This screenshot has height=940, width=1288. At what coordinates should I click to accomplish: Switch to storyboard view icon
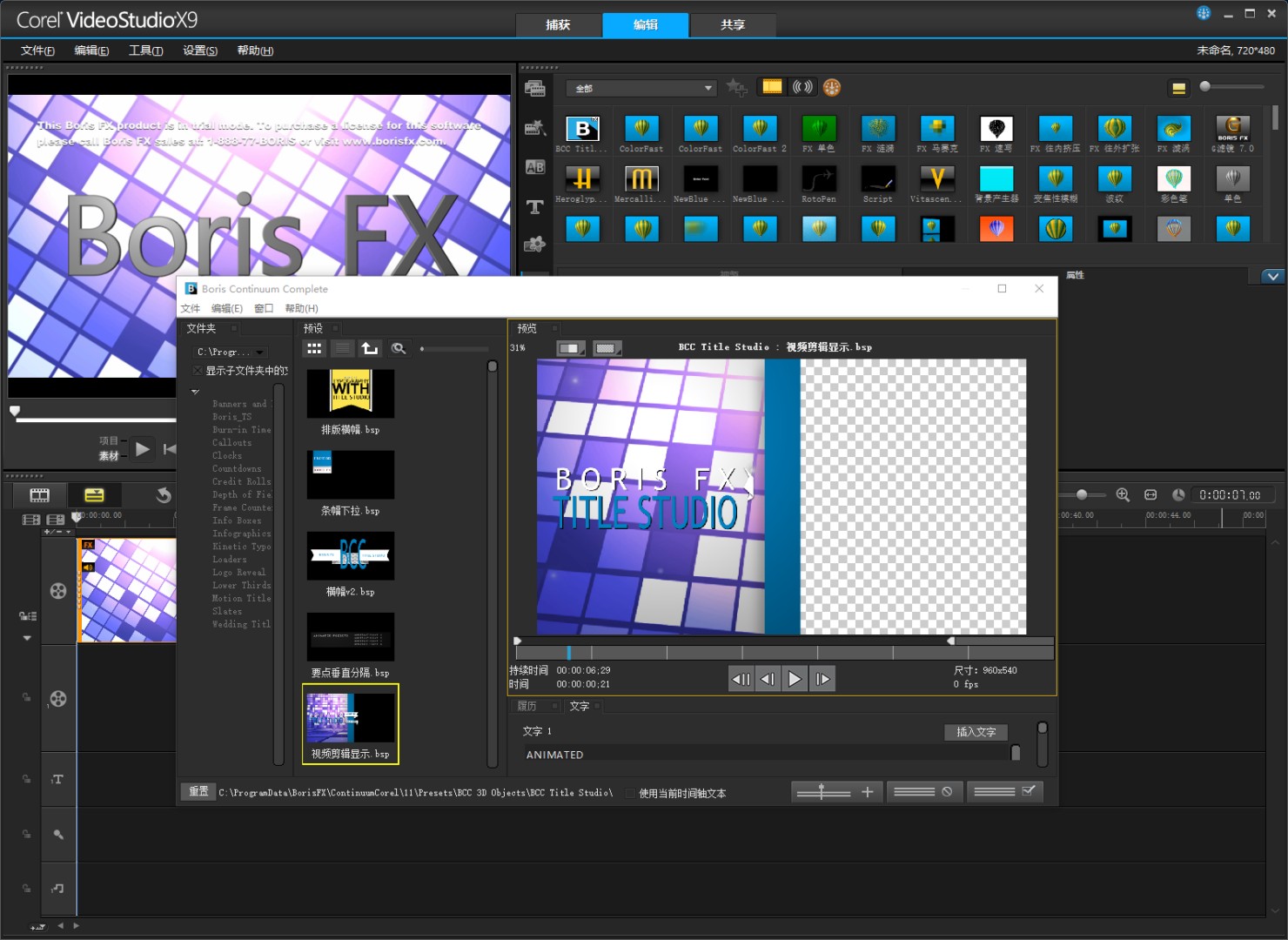tap(39, 495)
